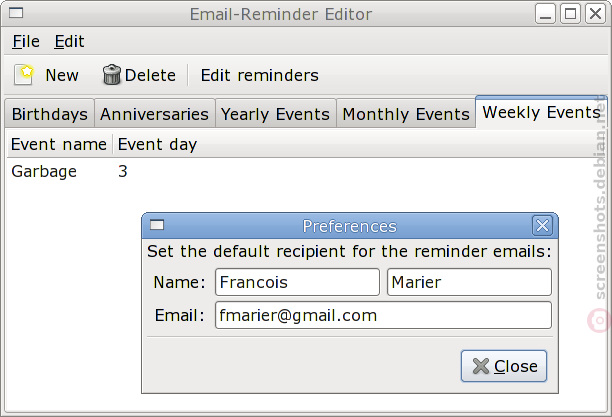Click the New document star icon
The height and width of the screenshot is (417, 612).
click(24, 75)
